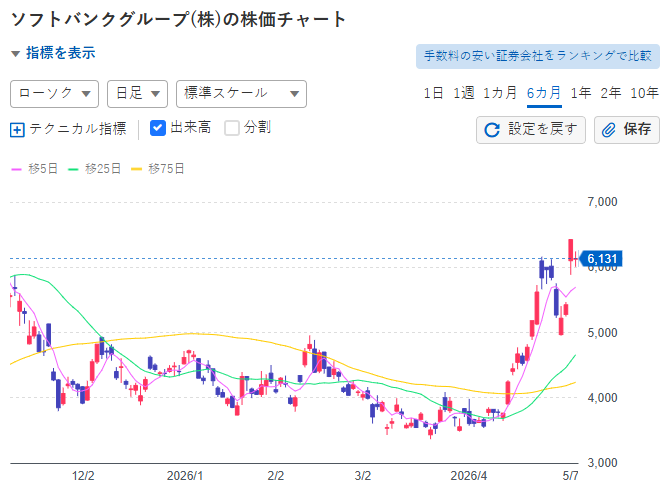671x493 pixels.
Task: Click the 4,000 axis label
Action: (x=603, y=398)
